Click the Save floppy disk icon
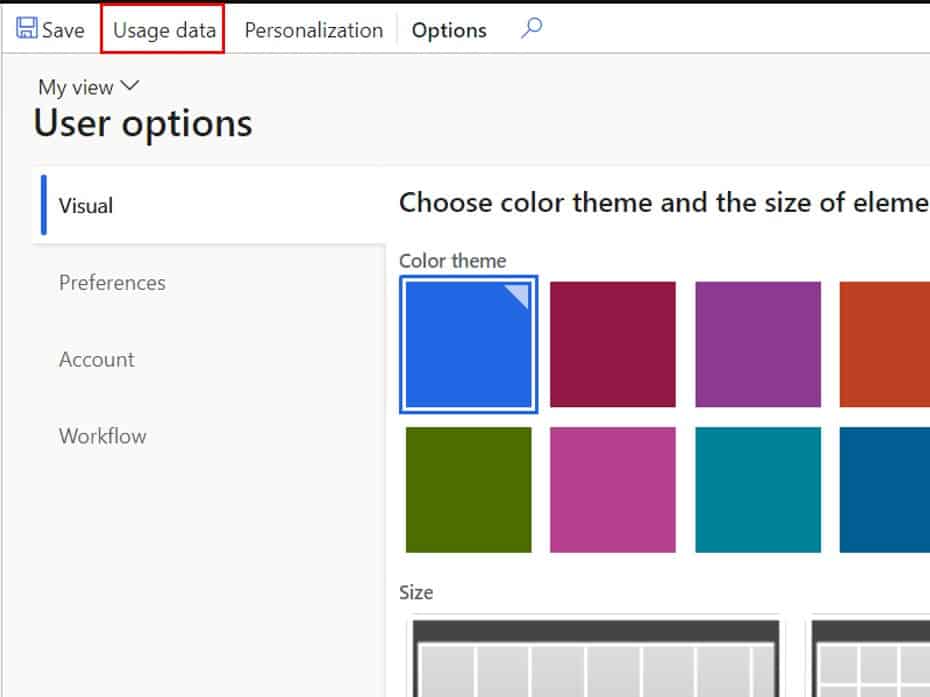The image size is (930, 697). (26, 28)
